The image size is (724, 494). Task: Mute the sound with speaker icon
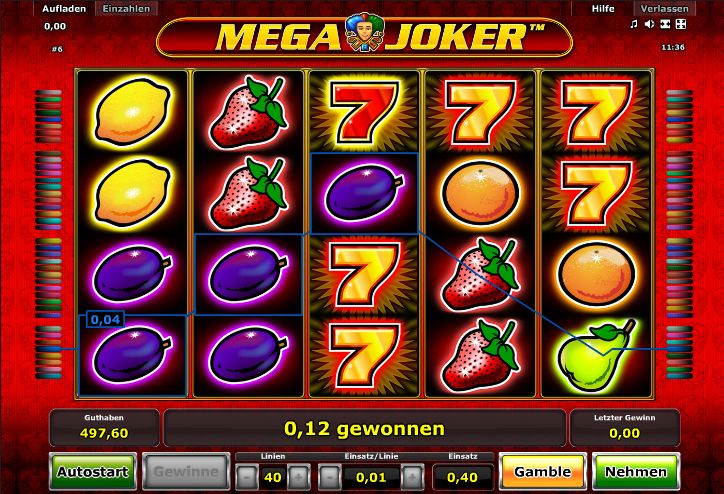[x=650, y=24]
